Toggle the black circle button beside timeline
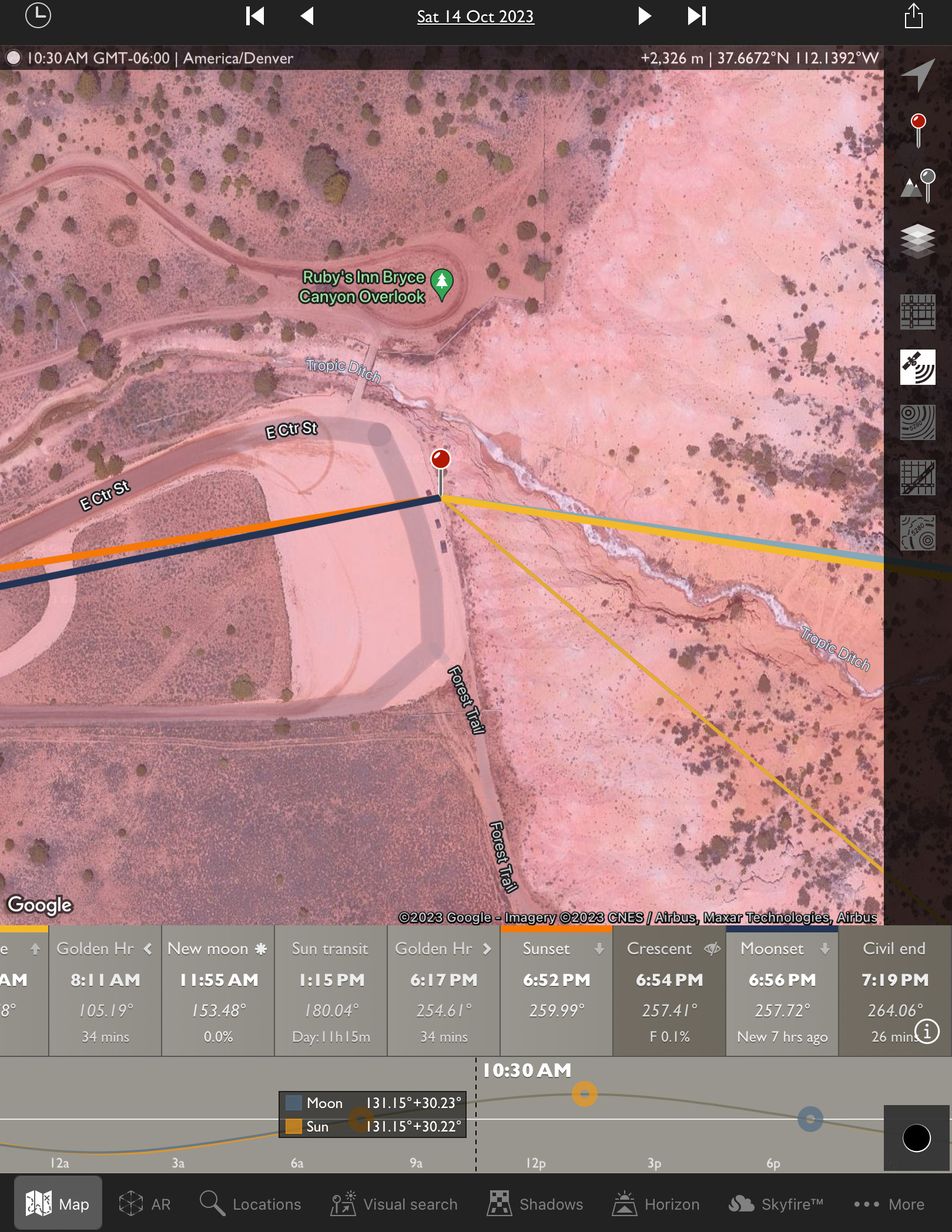The height and width of the screenshot is (1232, 952). point(916,1138)
